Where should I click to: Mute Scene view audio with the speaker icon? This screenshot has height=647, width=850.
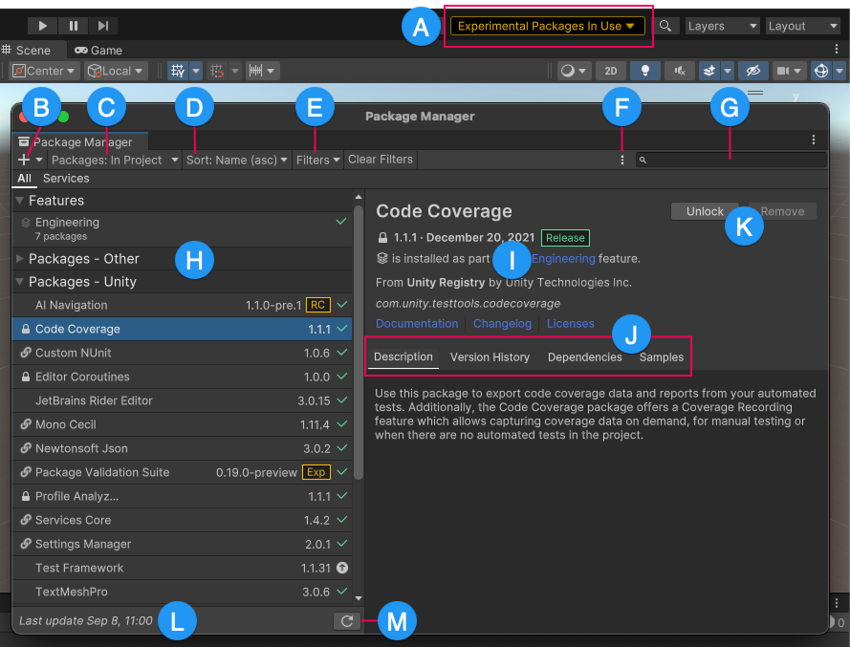[x=682, y=70]
